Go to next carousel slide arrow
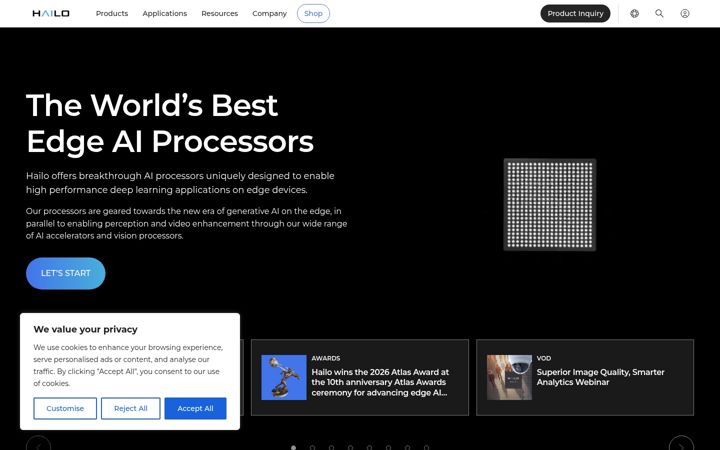 click(x=681, y=445)
